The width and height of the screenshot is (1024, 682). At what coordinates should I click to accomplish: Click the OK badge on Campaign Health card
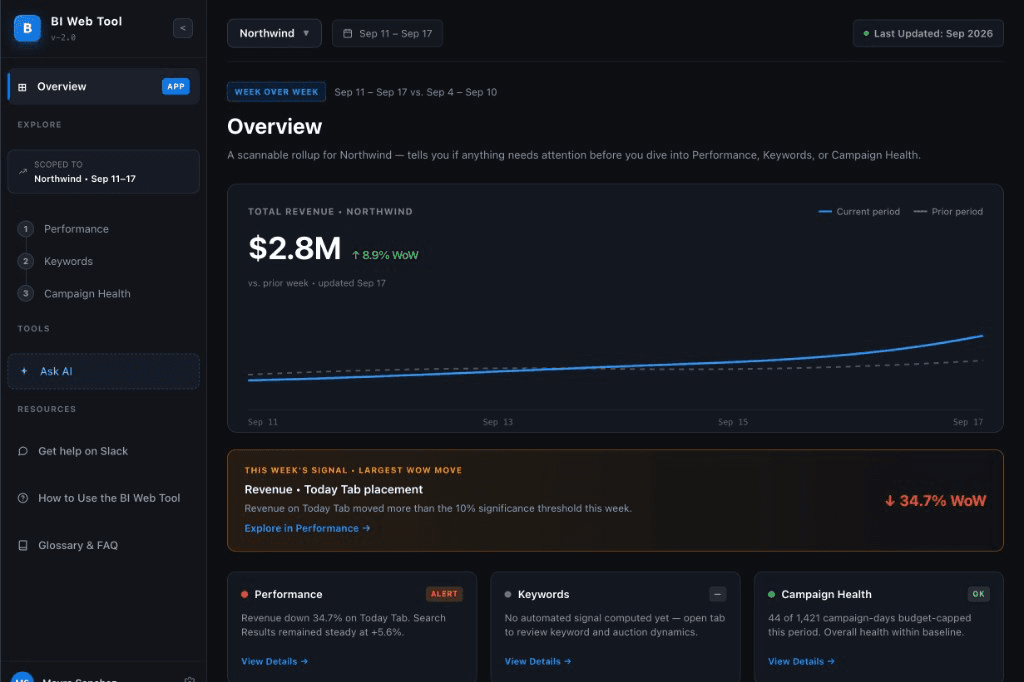pos(978,594)
